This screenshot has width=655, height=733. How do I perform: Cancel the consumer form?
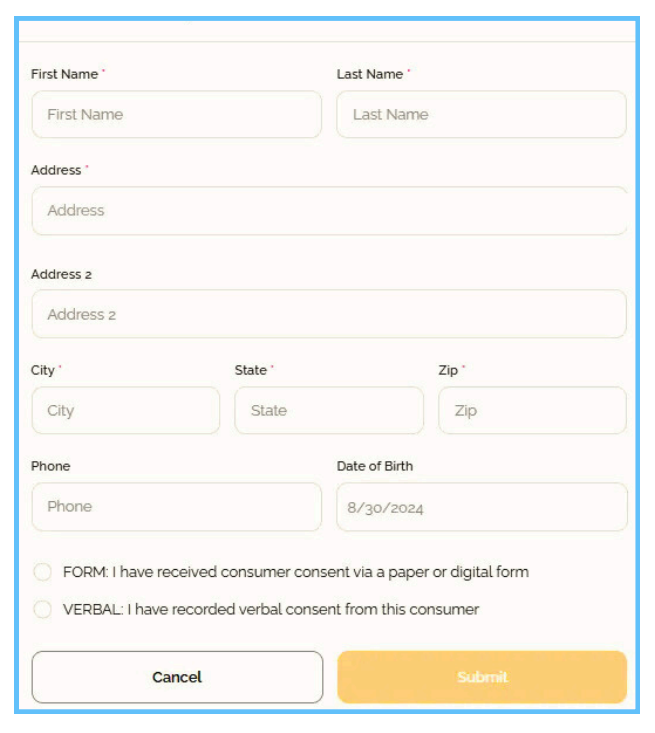point(177,677)
